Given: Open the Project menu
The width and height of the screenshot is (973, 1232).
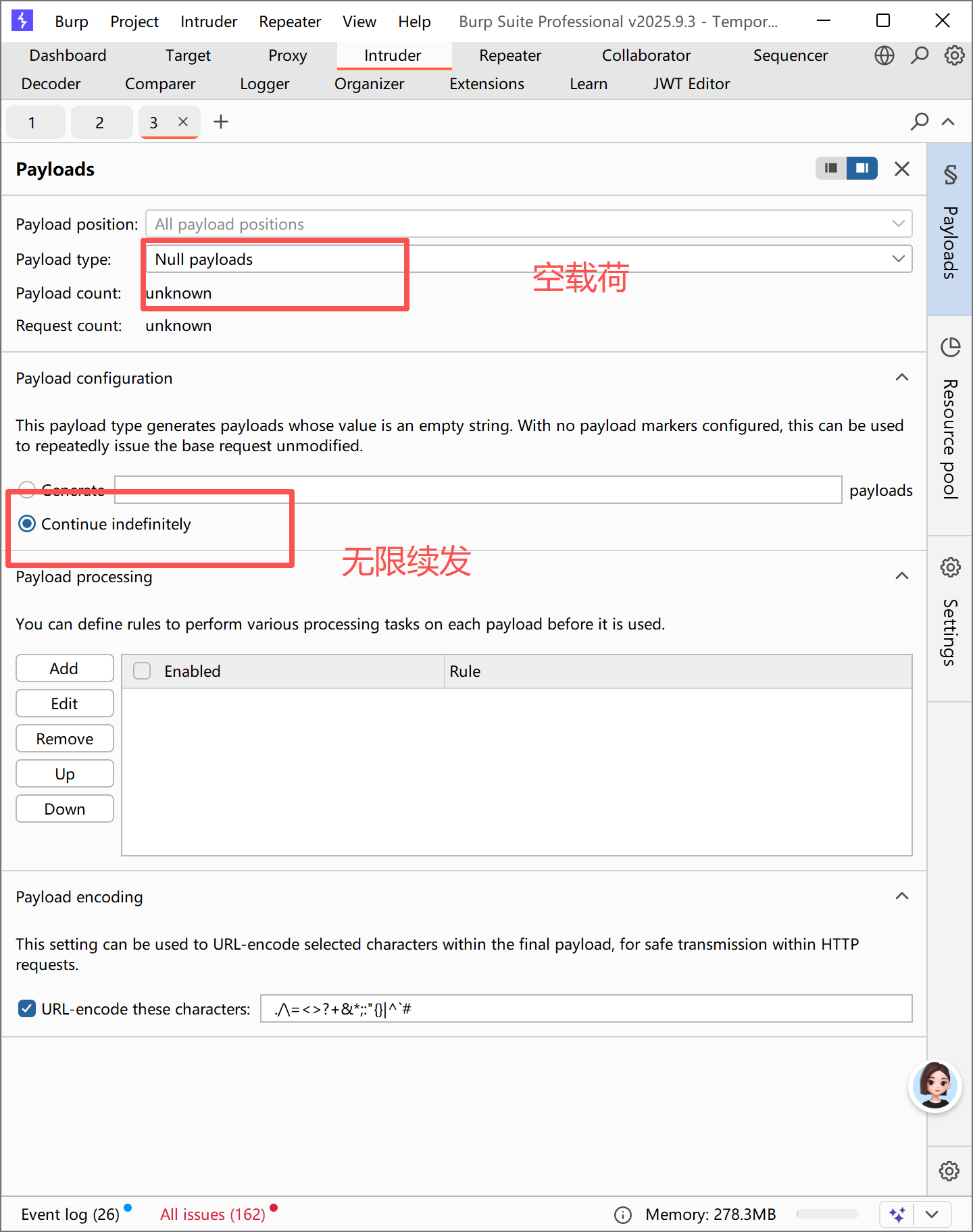Looking at the screenshot, I should pos(134,22).
